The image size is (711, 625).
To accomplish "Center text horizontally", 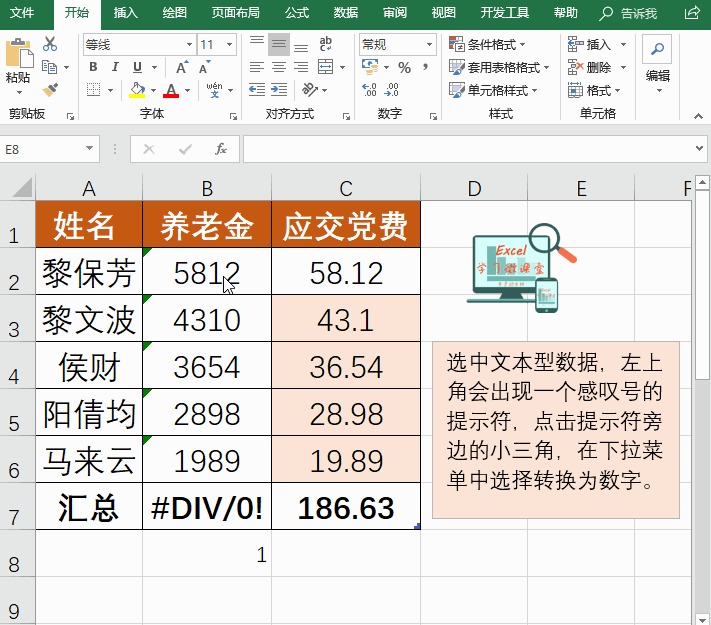I will point(279,67).
